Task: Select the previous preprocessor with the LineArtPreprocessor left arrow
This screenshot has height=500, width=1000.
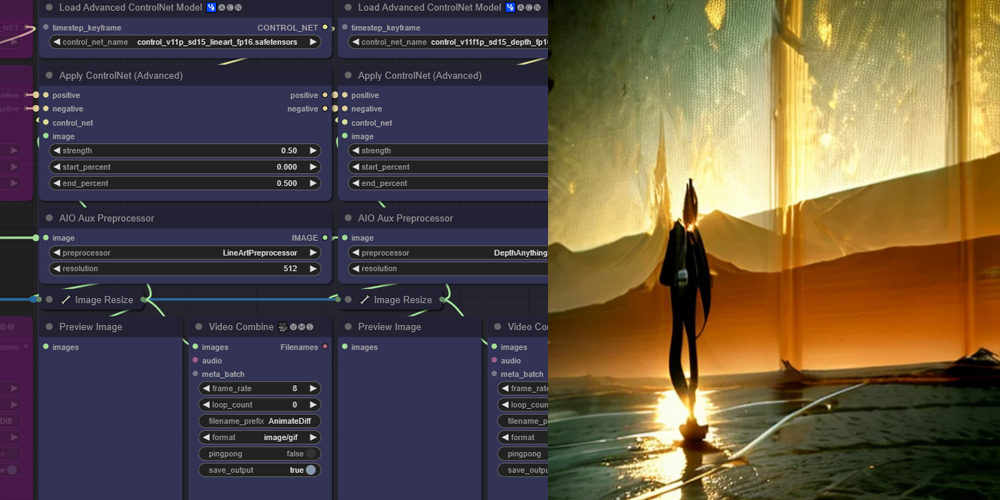Action: tap(57, 253)
